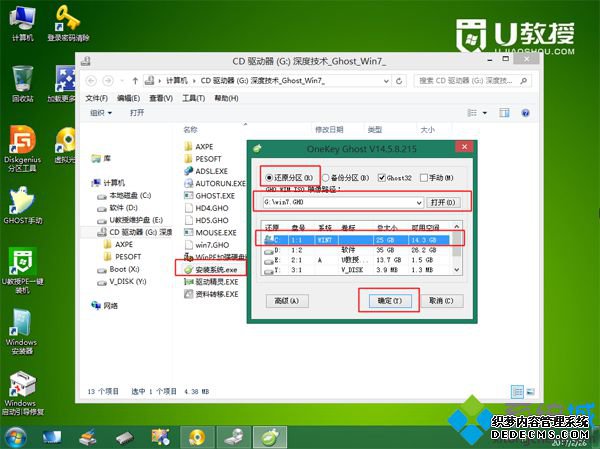Select 安装系统.exe file
600x449 pixels.
[211, 269]
